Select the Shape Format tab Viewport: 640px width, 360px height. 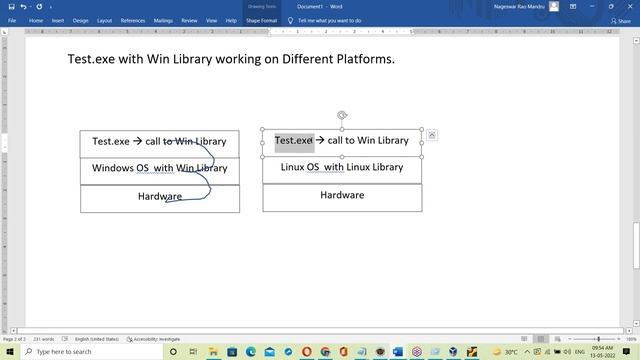click(261, 20)
